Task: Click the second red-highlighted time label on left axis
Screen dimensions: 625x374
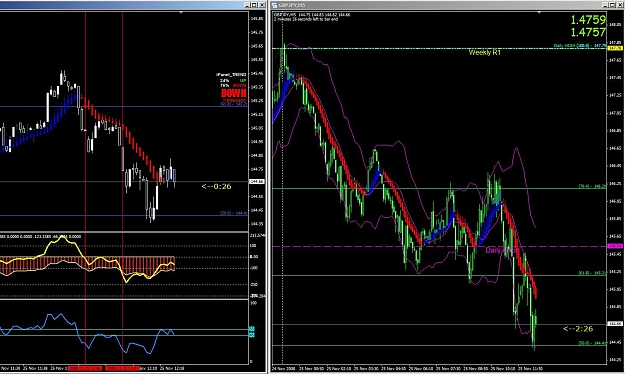Action: 122,368
